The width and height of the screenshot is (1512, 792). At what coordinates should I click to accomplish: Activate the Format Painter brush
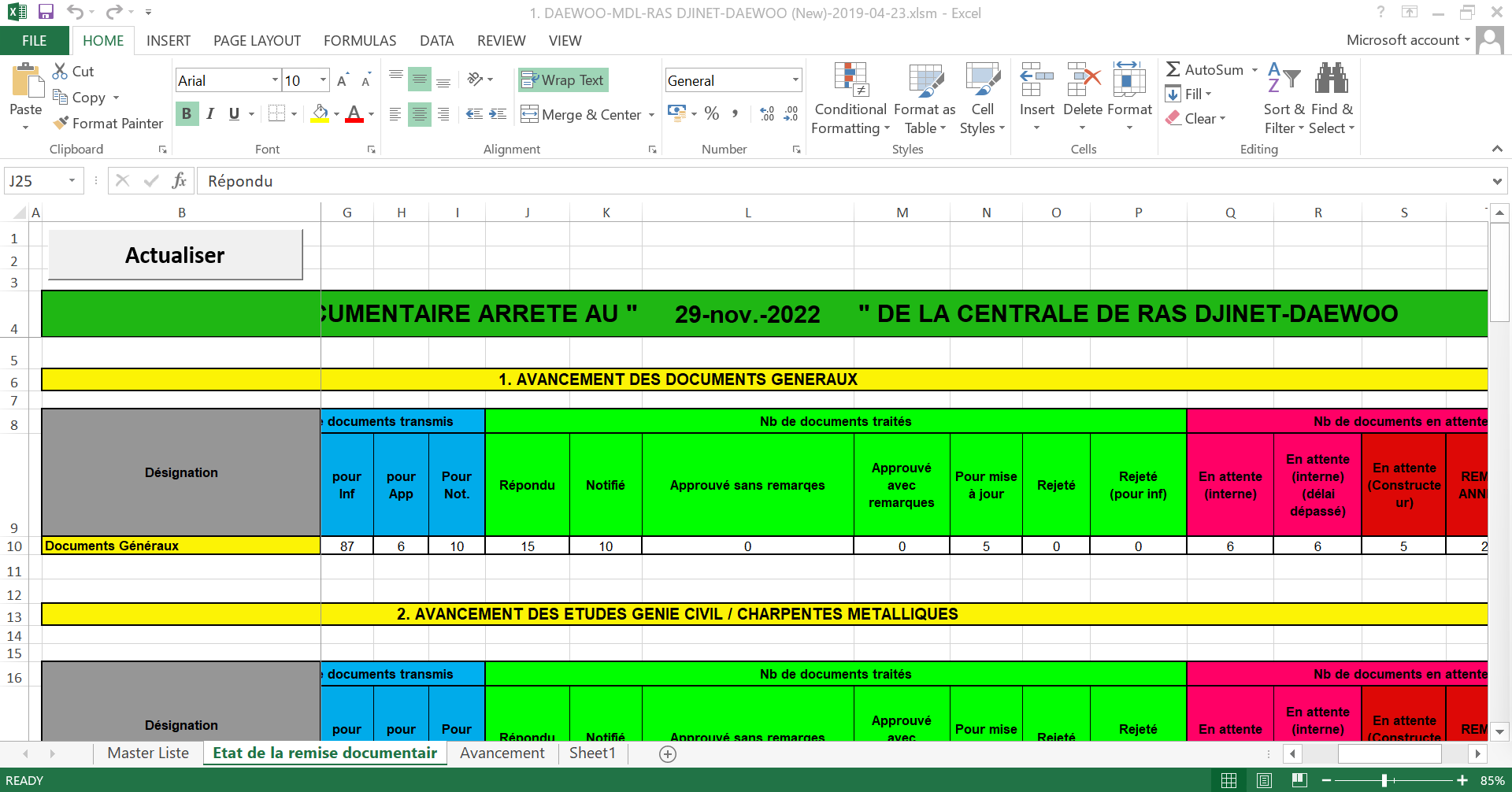61,123
